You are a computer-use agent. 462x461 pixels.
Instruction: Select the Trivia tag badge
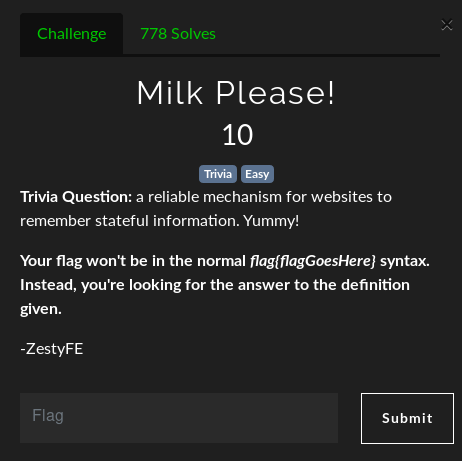tap(218, 174)
